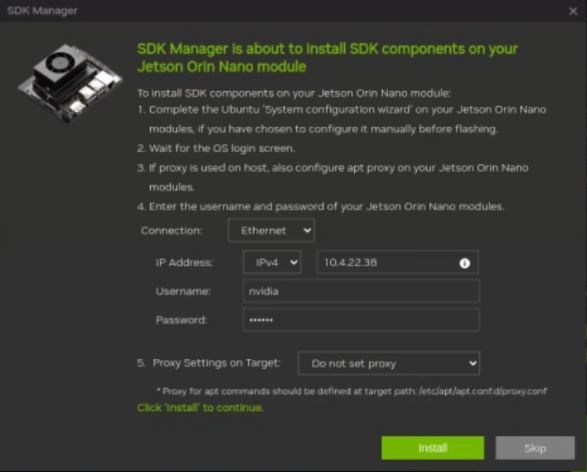
Task: Click the 'Connection:' label
Action: 171,231
